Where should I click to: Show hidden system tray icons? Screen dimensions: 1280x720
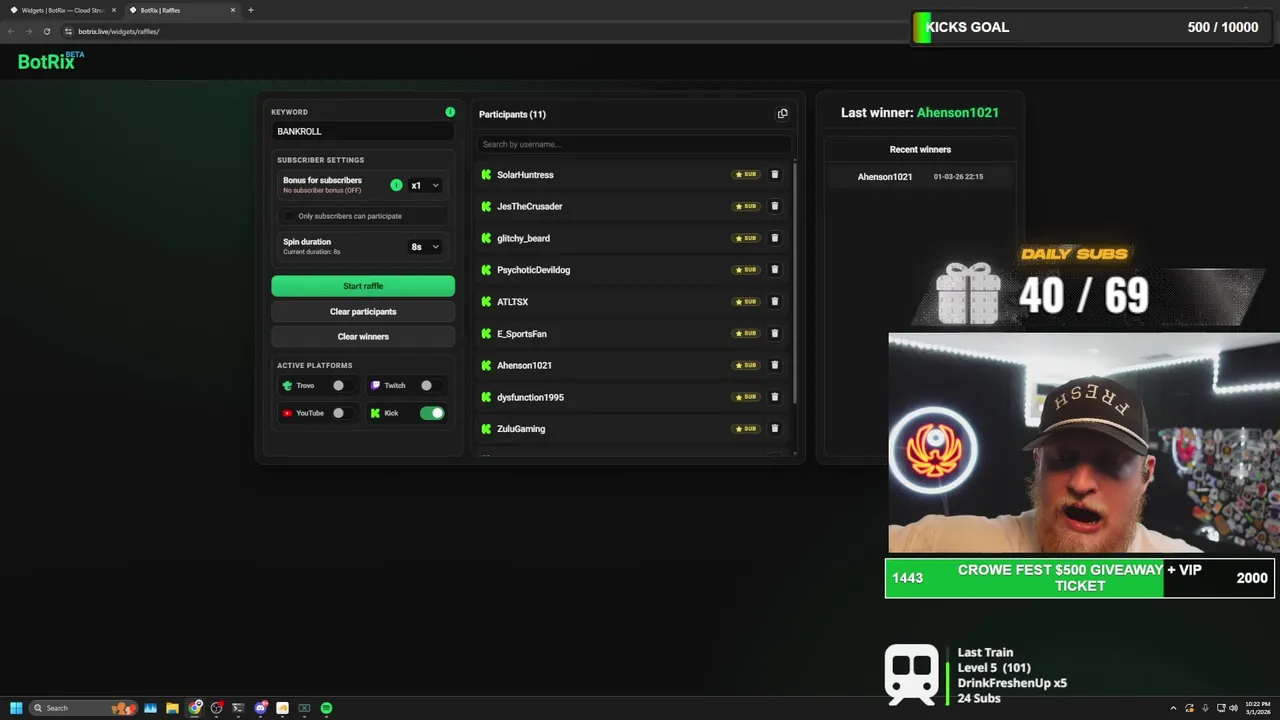1174,708
